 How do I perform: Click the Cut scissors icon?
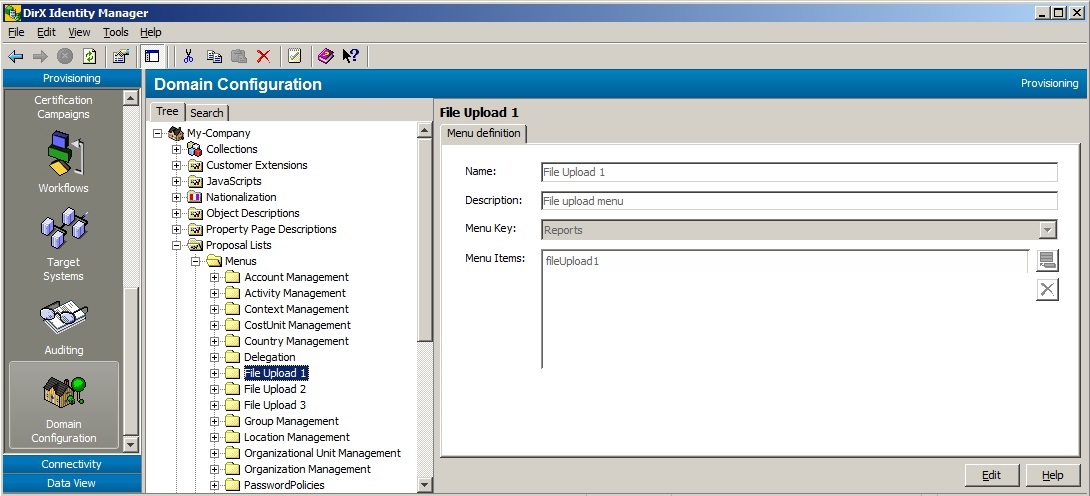pyautogui.click(x=188, y=56)
